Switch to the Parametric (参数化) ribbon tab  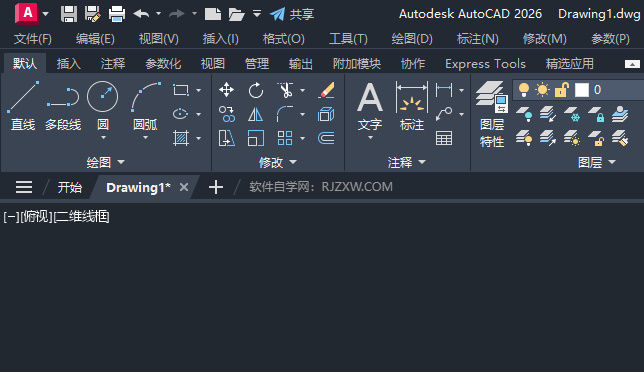pyautogui.click(x=163, y=64)
